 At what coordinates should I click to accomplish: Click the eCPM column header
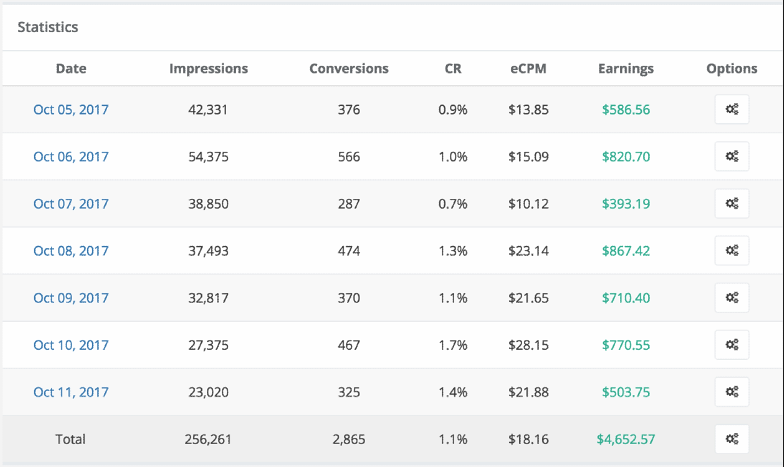pos(527,69)
